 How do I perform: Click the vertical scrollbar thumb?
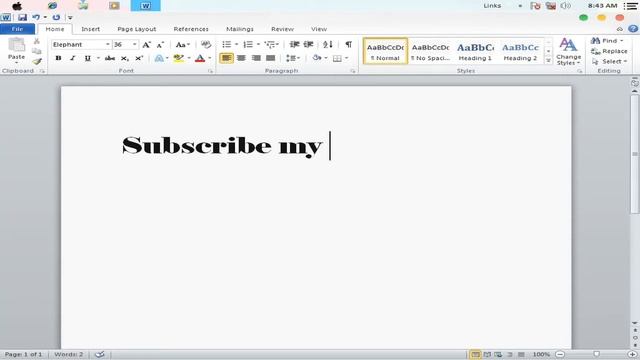pyautogui.click(x=635, y=153)
